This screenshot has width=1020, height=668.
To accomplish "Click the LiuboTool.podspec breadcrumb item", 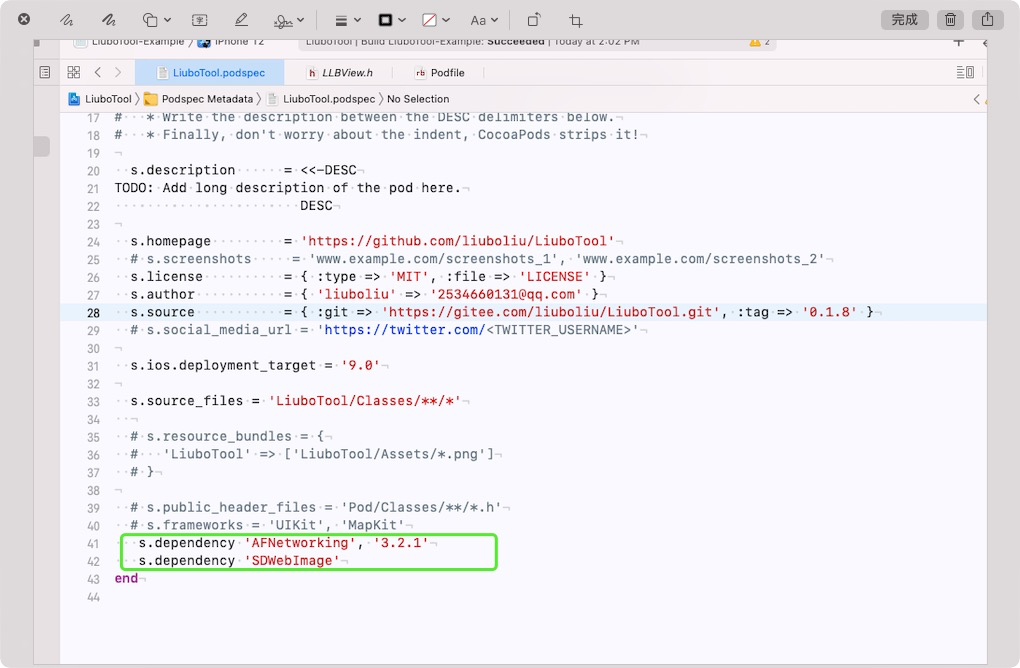I will point(321,99).
